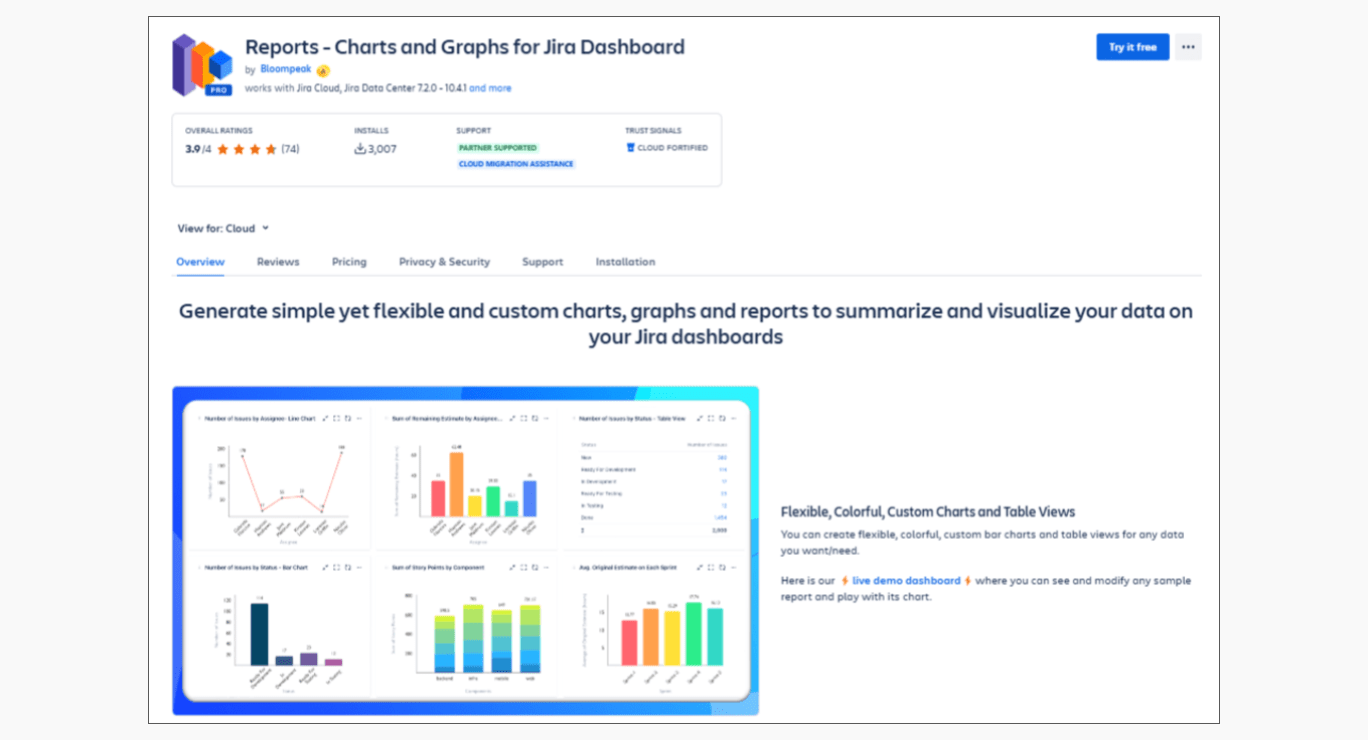
Task: Click the installs download icon
Action: [x=360, y=149]
